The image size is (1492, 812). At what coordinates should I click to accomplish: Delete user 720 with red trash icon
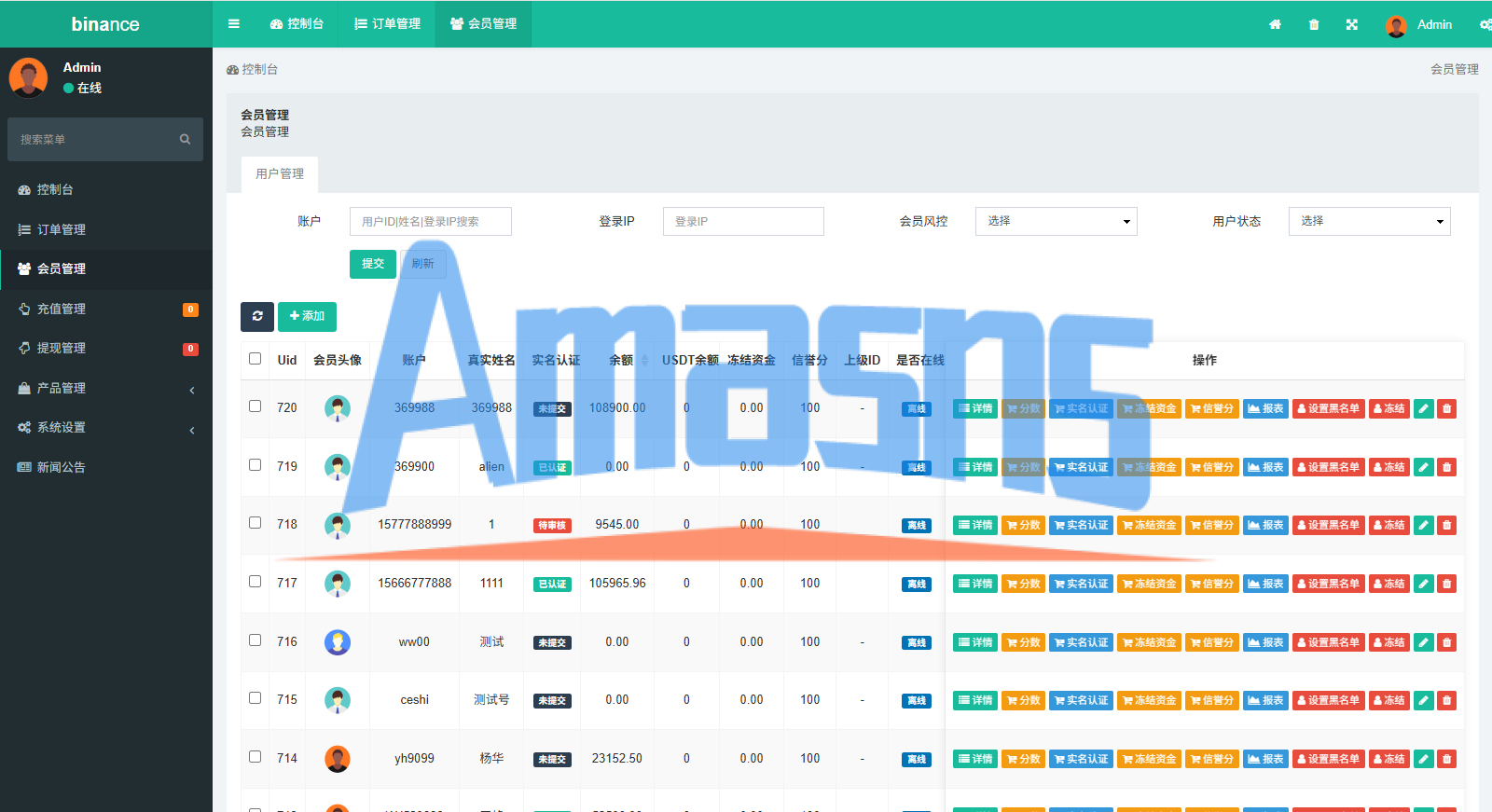point(1446,408)
